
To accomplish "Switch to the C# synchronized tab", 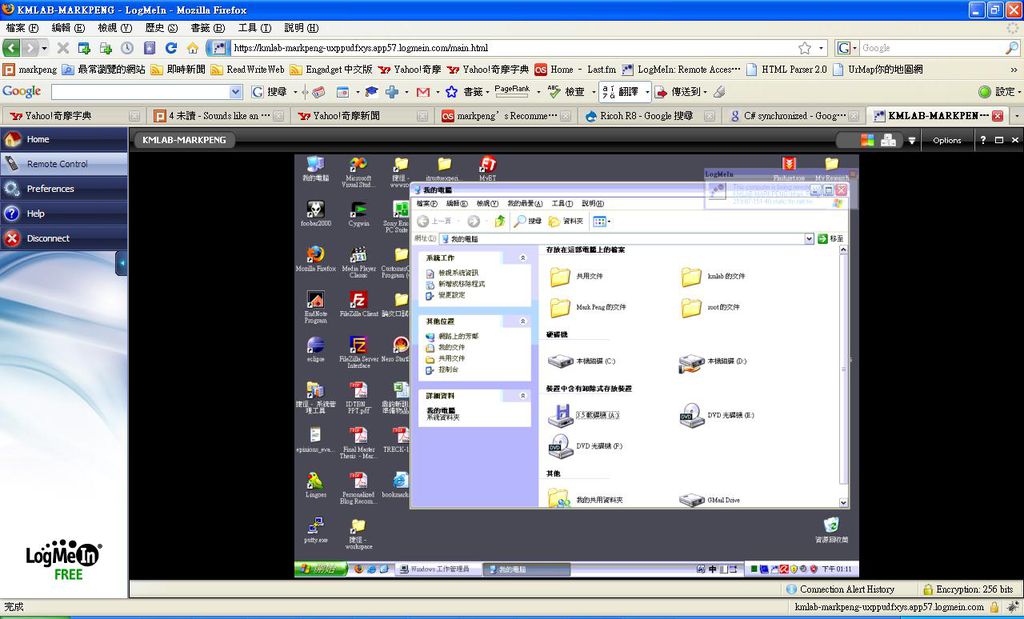I will 793,116.
